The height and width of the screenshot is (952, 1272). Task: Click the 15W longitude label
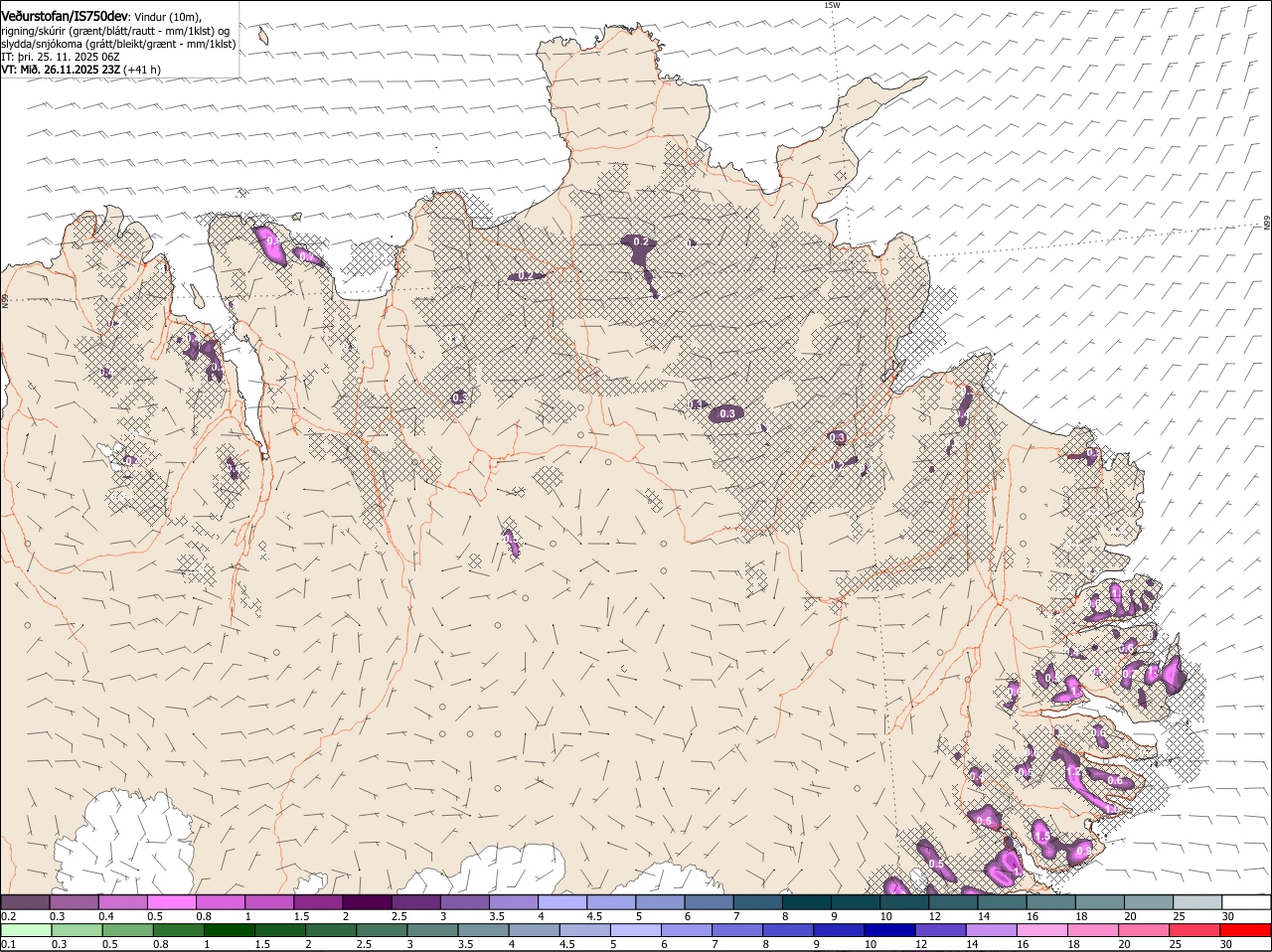tap(832, 5)
